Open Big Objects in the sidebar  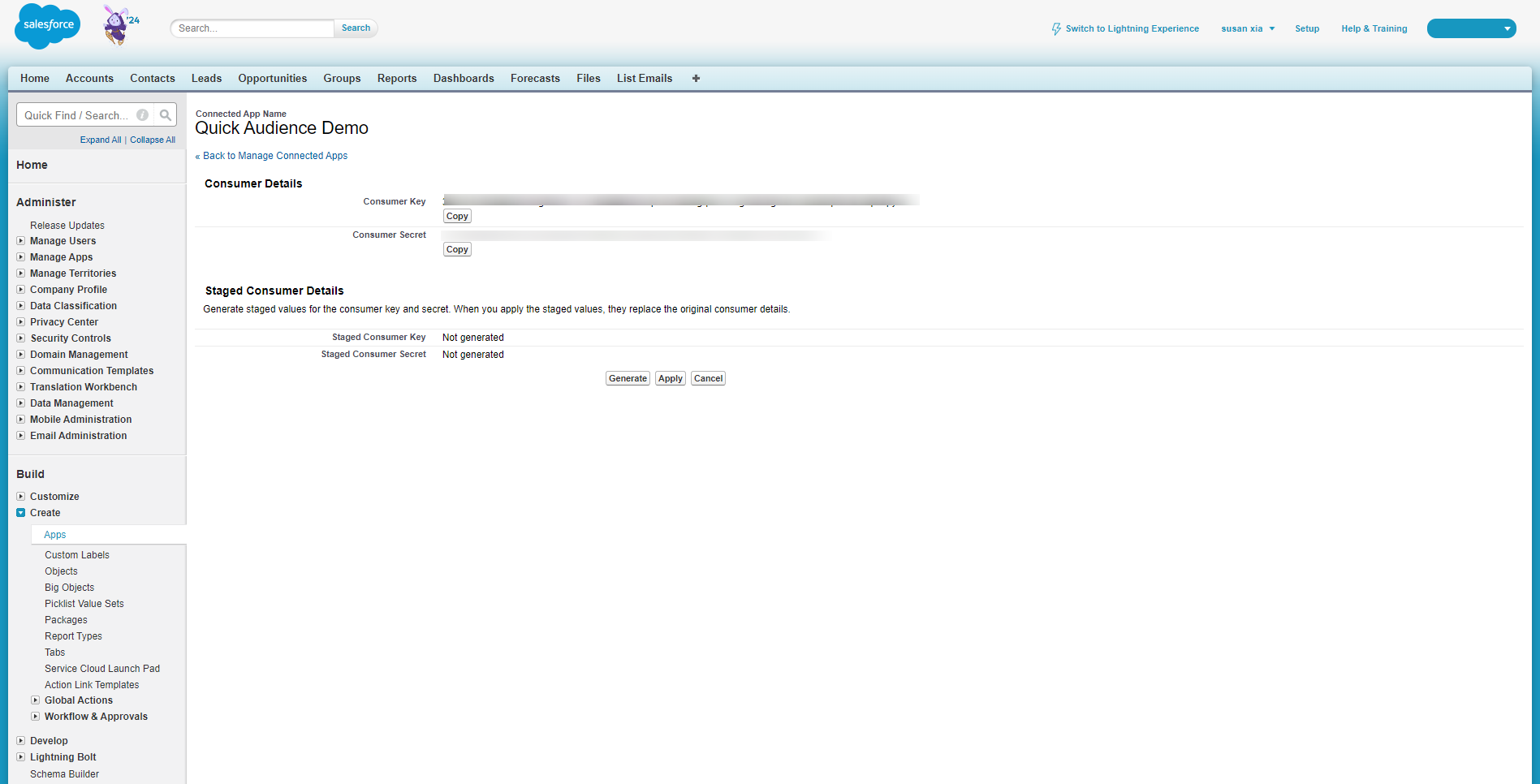(69, 588)
